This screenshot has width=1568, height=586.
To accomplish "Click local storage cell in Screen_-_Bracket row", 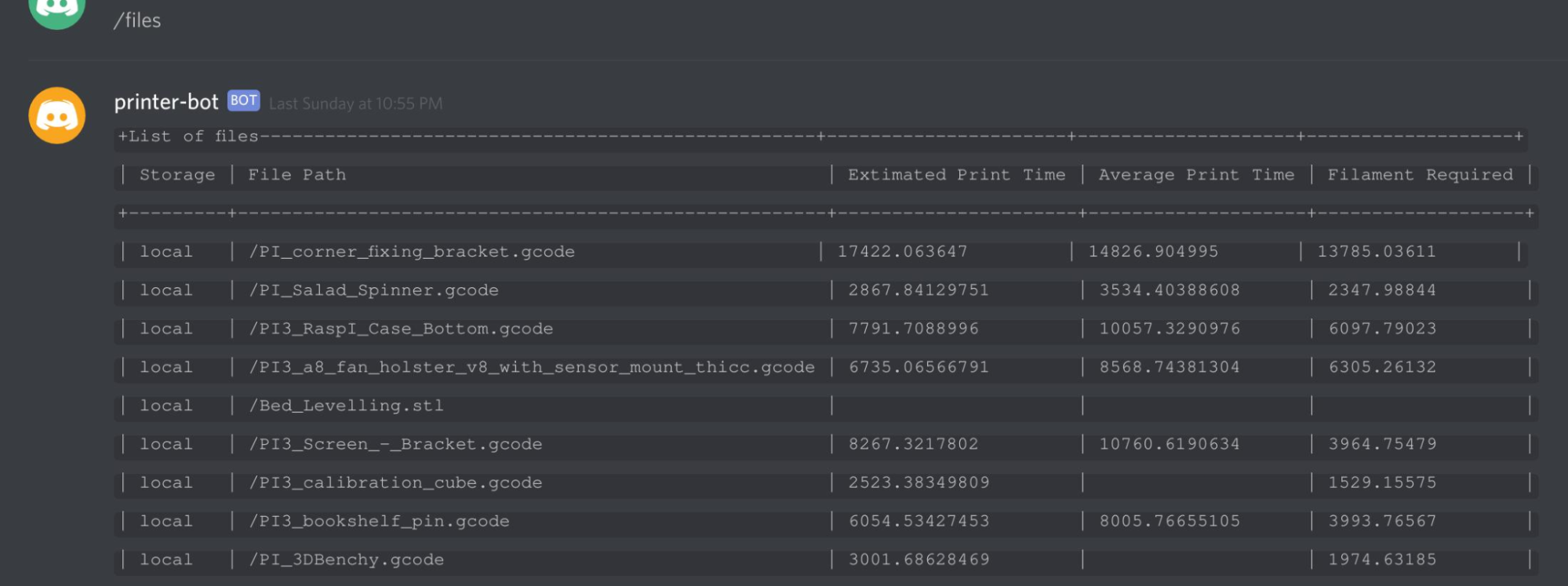I will coord(166,444).
